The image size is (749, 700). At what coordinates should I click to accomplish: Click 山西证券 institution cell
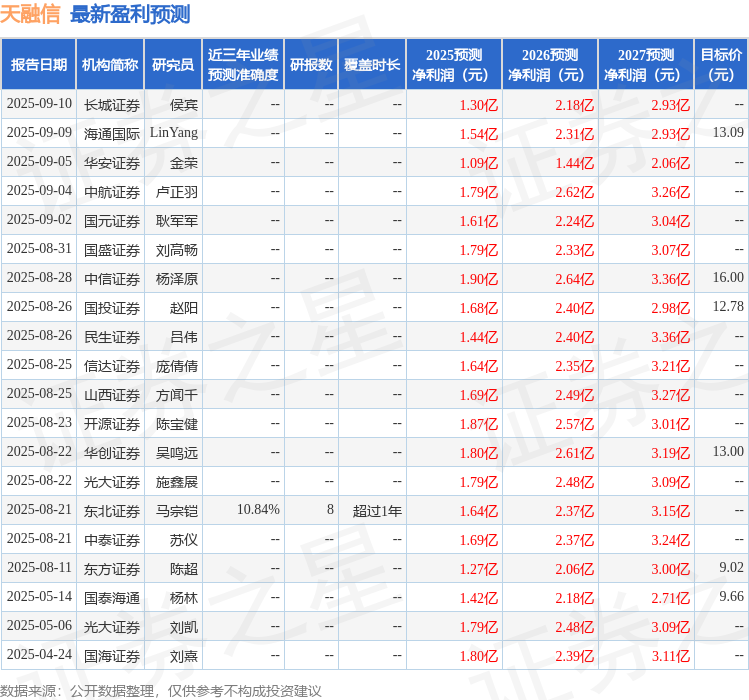pyautogui.click(x=112, y=395)
